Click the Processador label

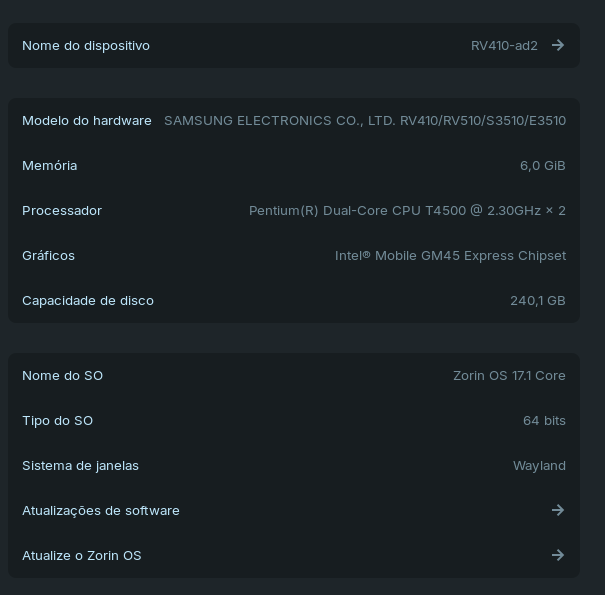coord(62,210)
